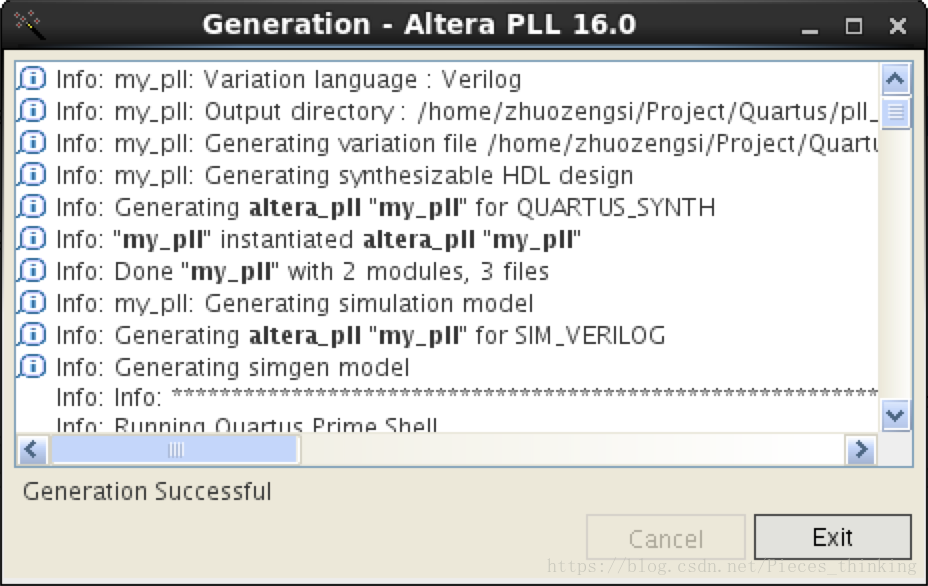Click info icon beside Generating simulation model line

click(31, 302)
